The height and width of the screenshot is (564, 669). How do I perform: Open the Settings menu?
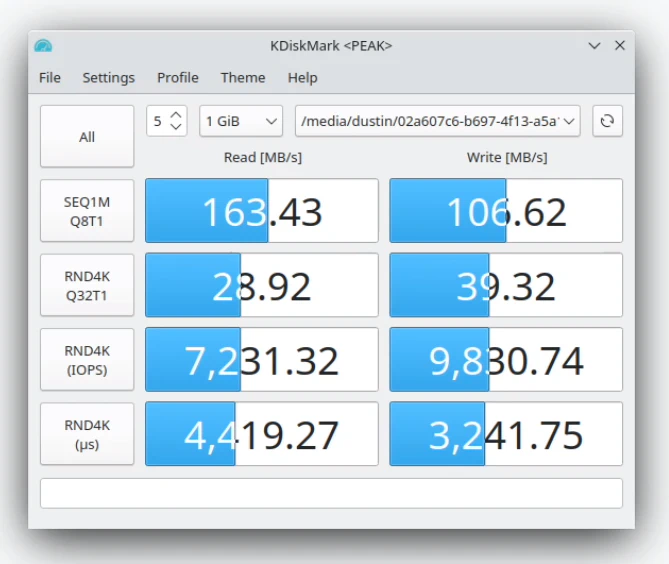coord(108,78)
